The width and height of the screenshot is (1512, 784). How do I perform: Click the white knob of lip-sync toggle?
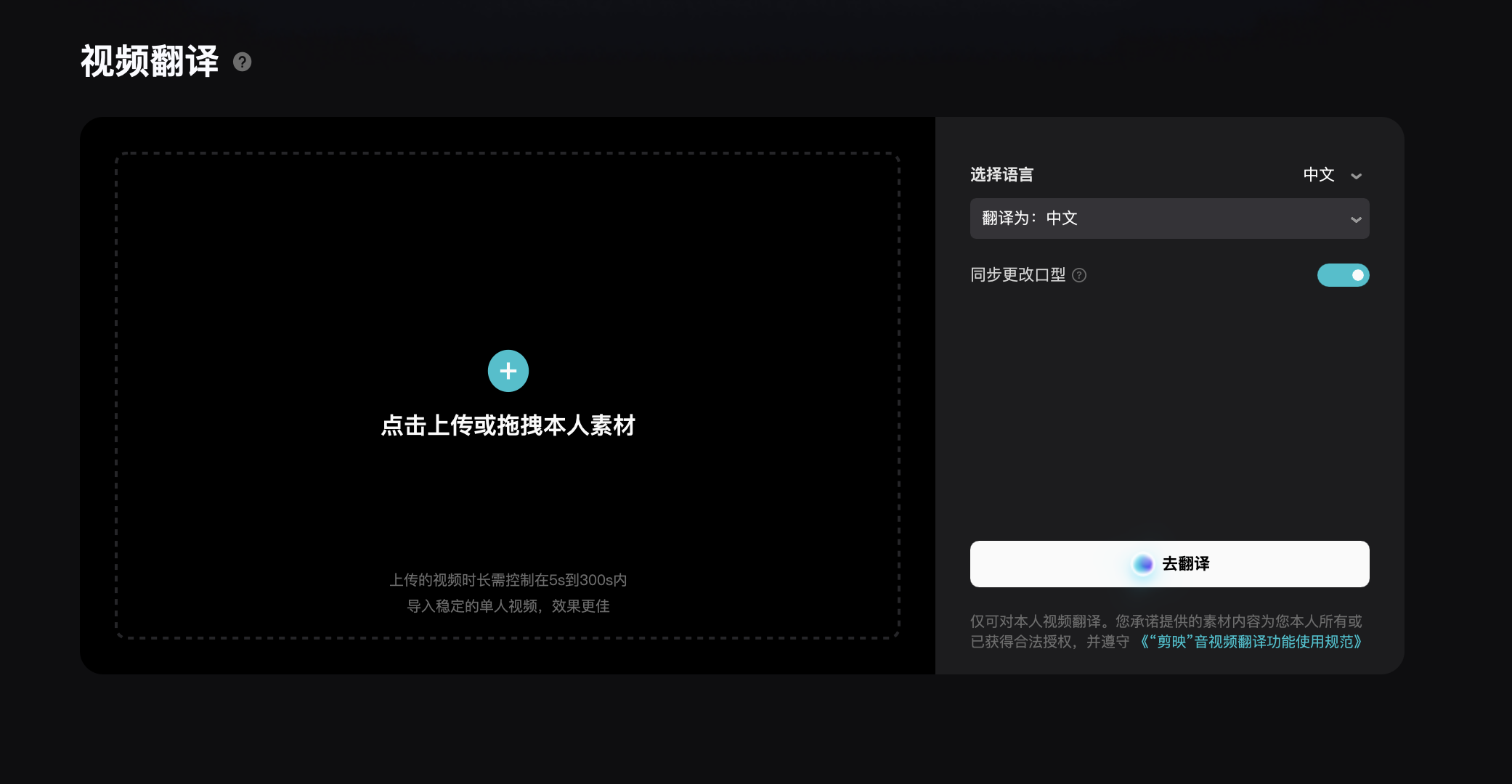pos(1357,275)
